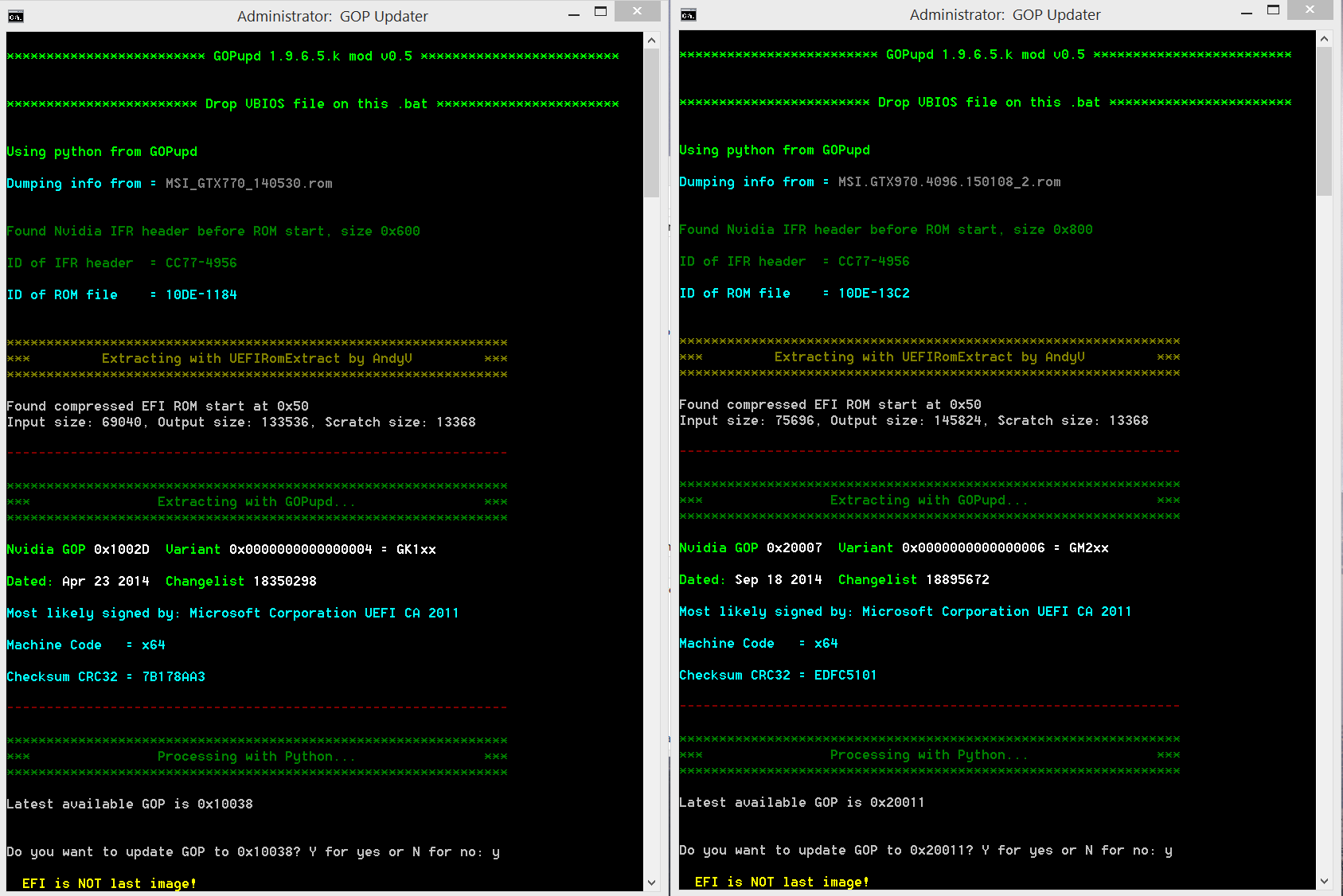Click 'EFI is NOT last image!' in left window
Screen dimensions: 1343x896
(110, 884)
